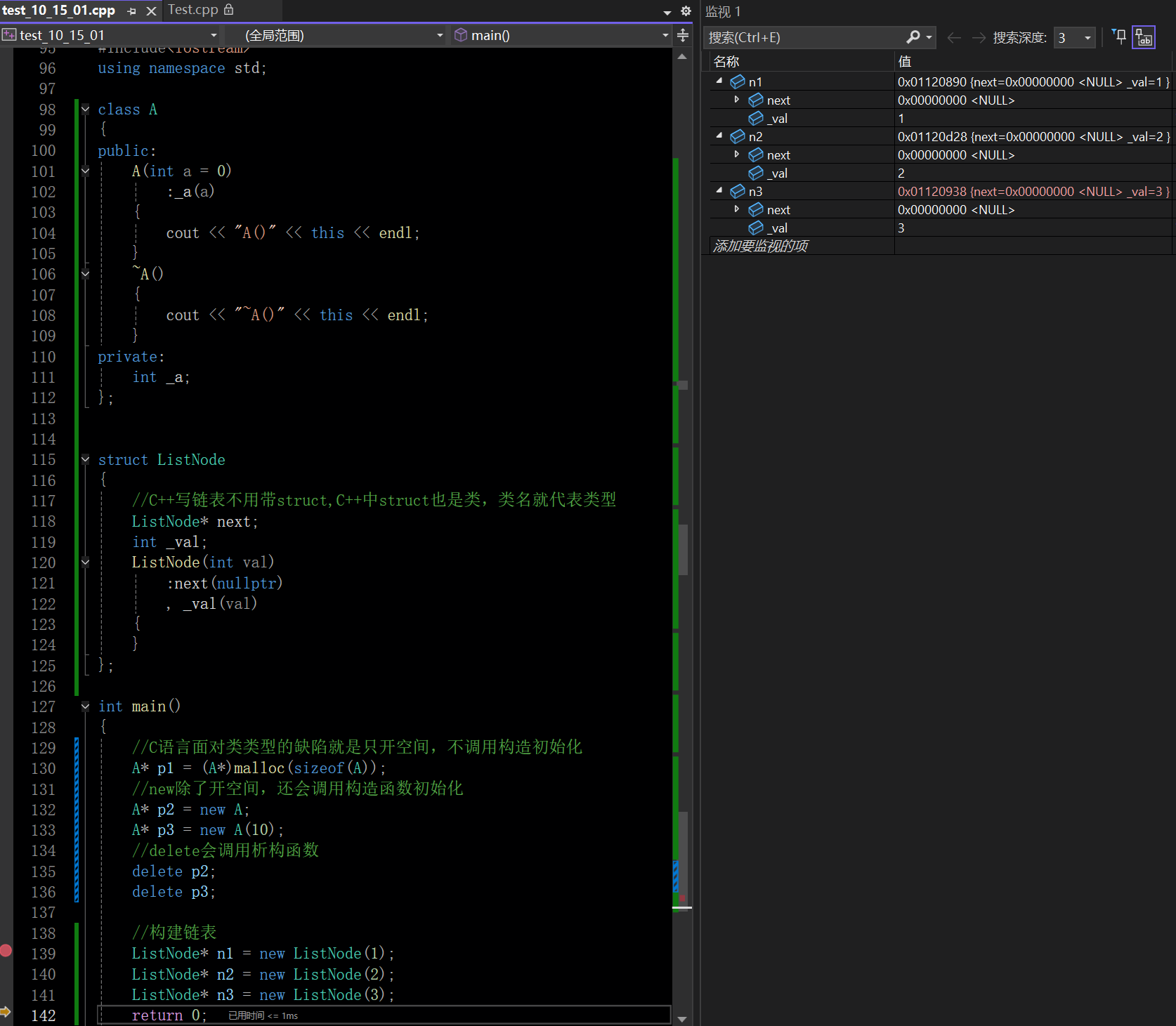Collapse the int main() function block

tap(85, 706)
